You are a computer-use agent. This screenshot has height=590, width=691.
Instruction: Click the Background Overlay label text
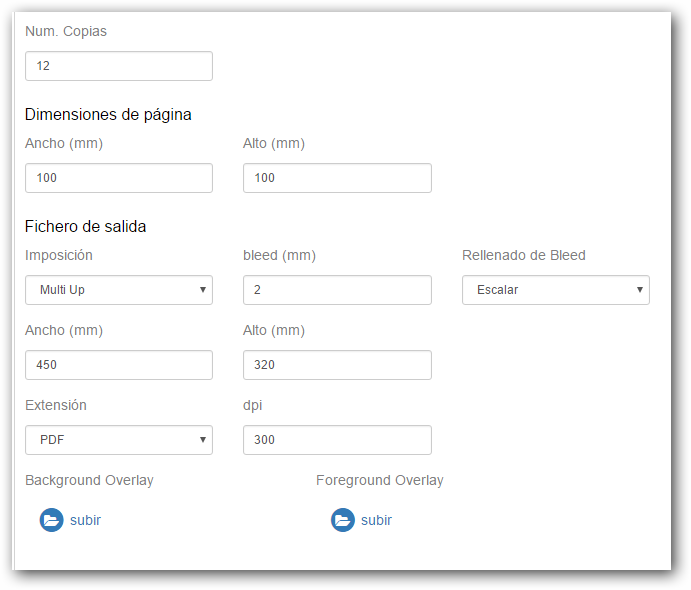[x=89, y=480]
